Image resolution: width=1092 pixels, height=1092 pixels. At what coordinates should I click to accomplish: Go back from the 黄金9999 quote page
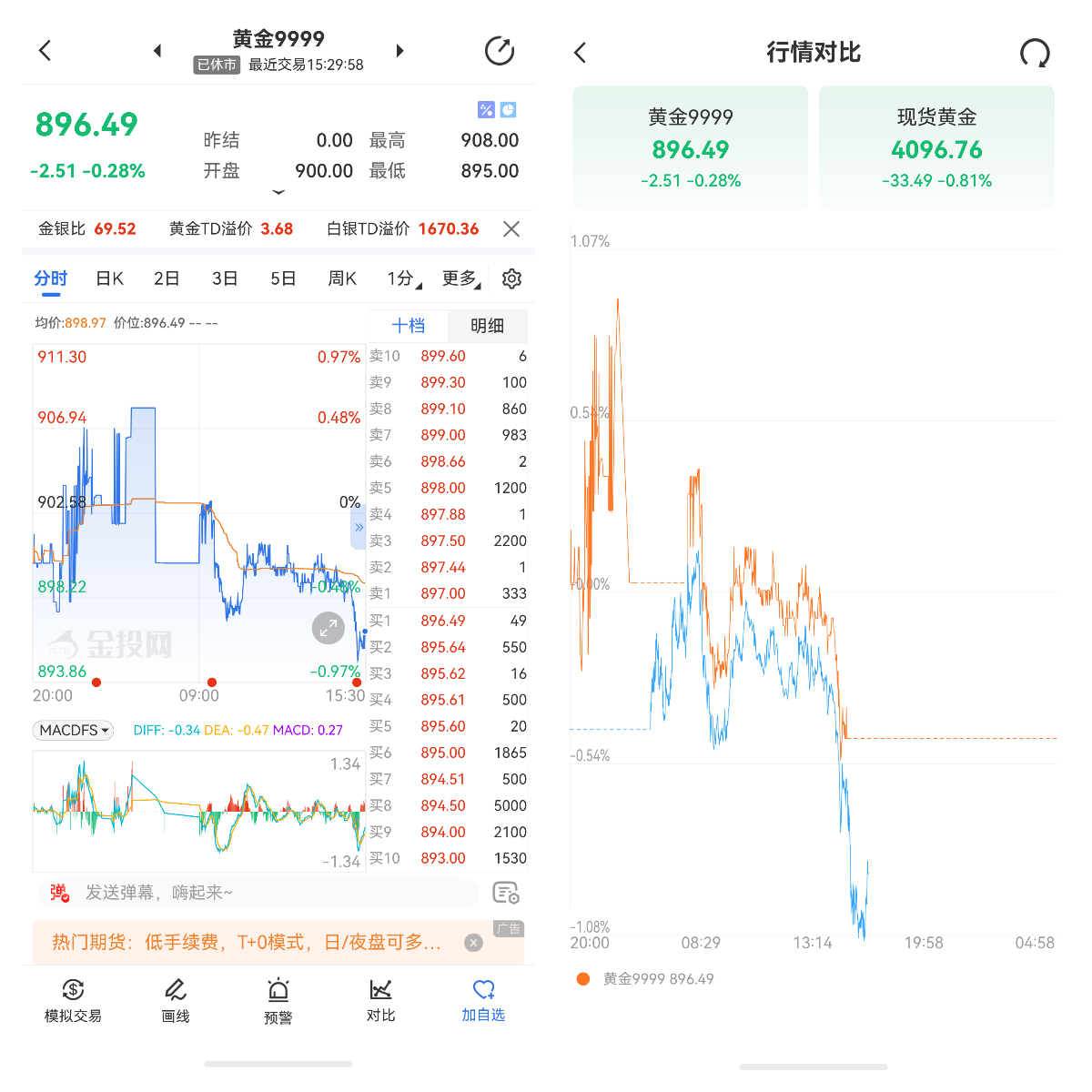tap(45, 50)
